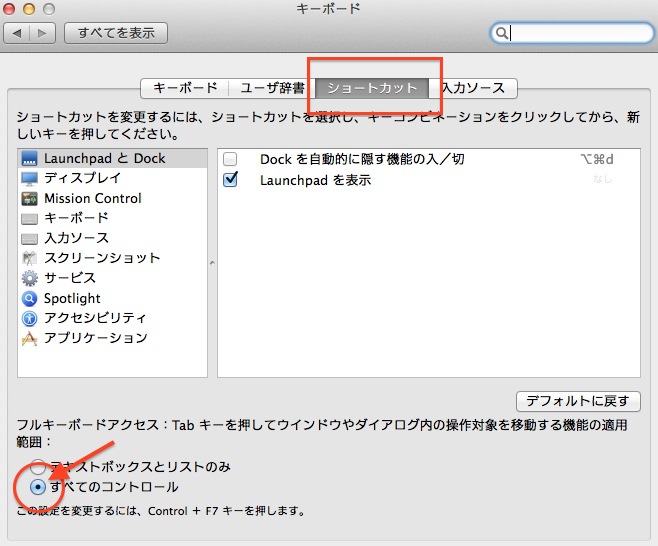Select すべてのコントロール radio button
The width and height of the screenshot is (658, 546).
[x=38, y=487]
